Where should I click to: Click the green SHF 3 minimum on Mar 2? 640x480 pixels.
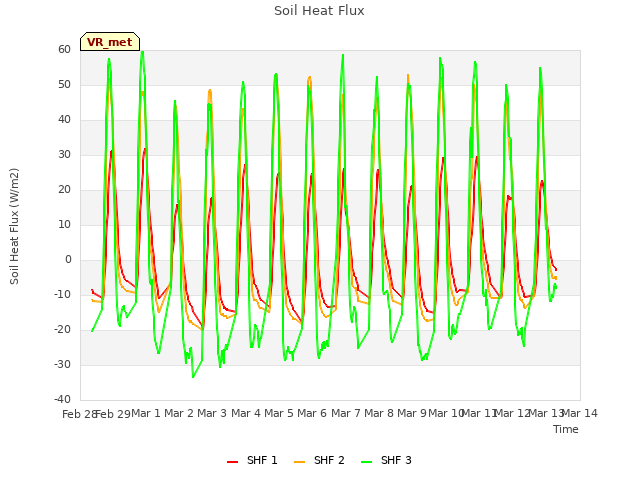click(x=193, y=377)
